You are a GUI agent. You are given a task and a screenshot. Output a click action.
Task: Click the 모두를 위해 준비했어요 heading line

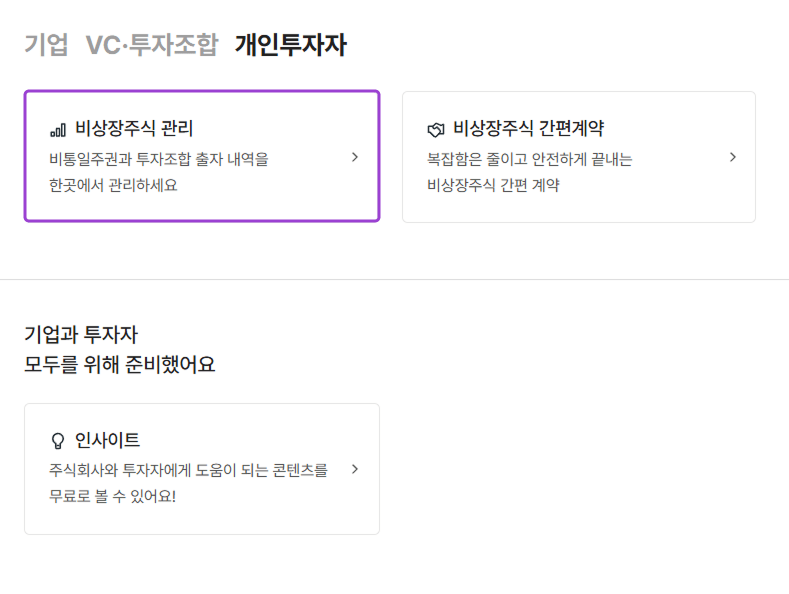tap(119, 364)
